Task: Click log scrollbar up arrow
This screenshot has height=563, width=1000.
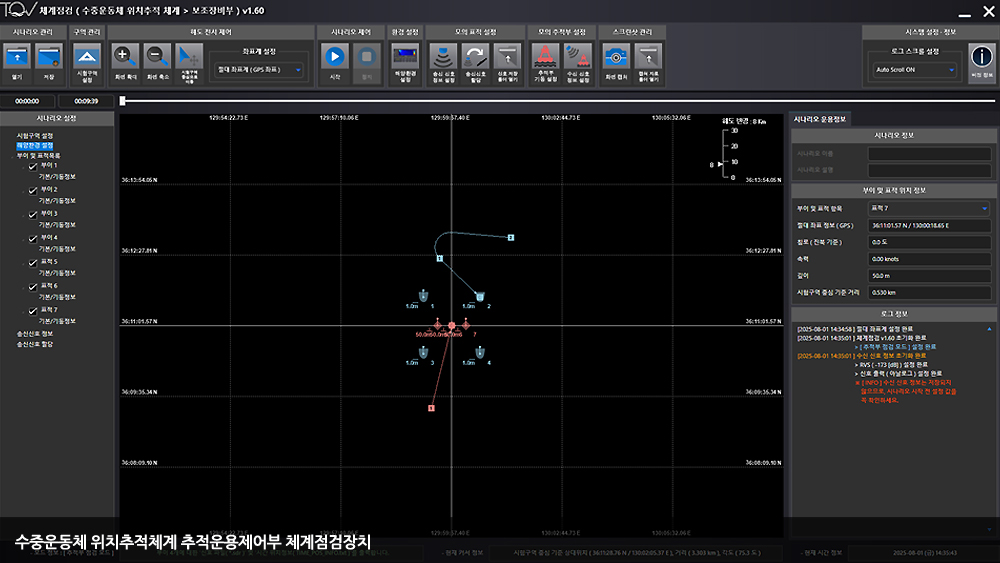Action: [989, 329]
